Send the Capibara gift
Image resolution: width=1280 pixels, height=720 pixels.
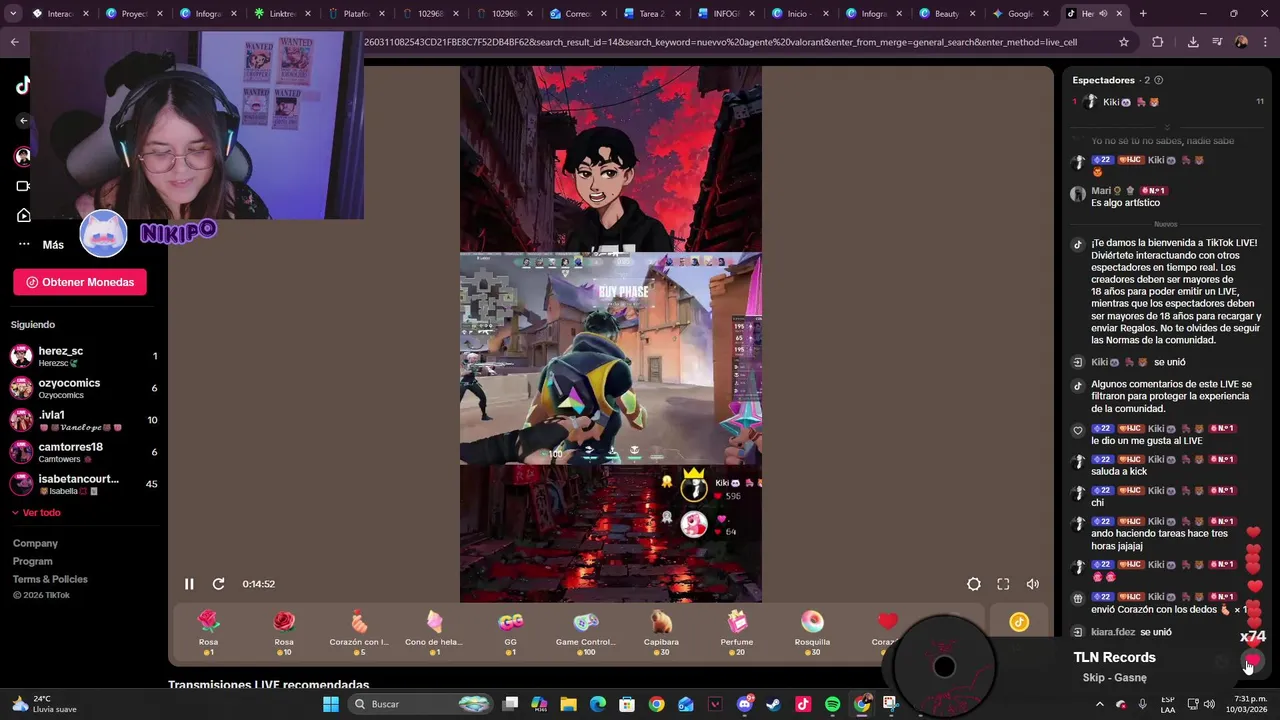(x=661, y=633)
